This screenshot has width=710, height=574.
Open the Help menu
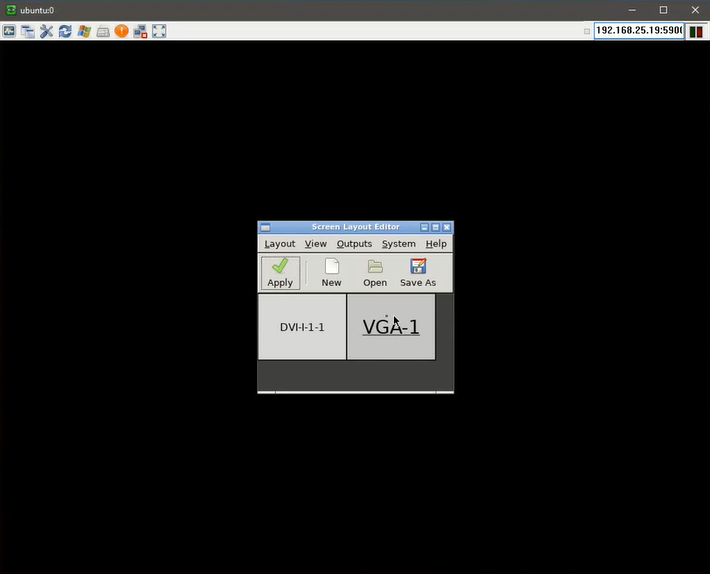pos(436,244)
